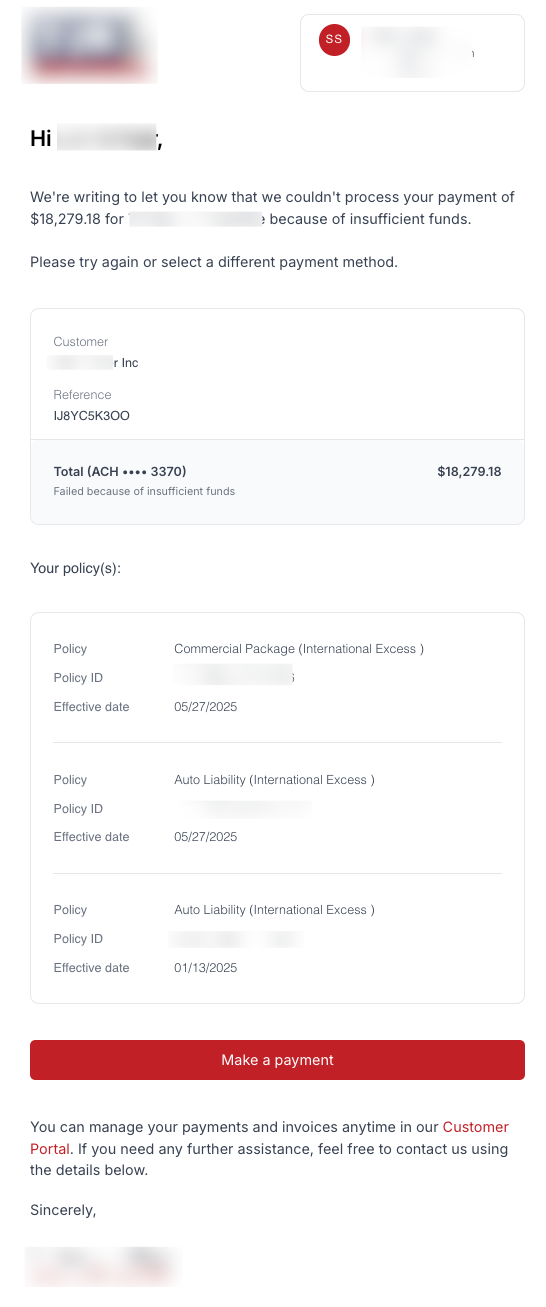Click Failed because of insufficient funds text
This screenshot has height=1307, width=546.
pyautogui.click(x=144, y=491)
